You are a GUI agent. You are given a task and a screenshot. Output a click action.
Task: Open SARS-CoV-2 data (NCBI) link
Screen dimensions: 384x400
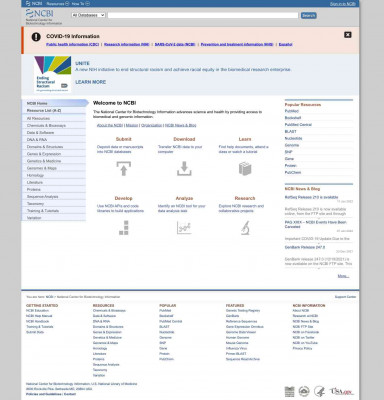pyautogui.click(x=175, y=44)
